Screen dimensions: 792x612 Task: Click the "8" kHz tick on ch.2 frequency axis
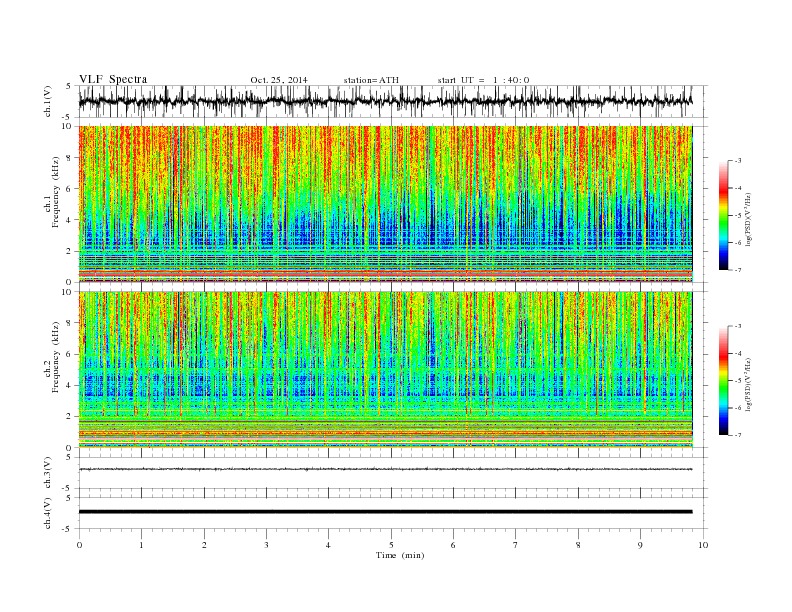click(x=70, y=323)
